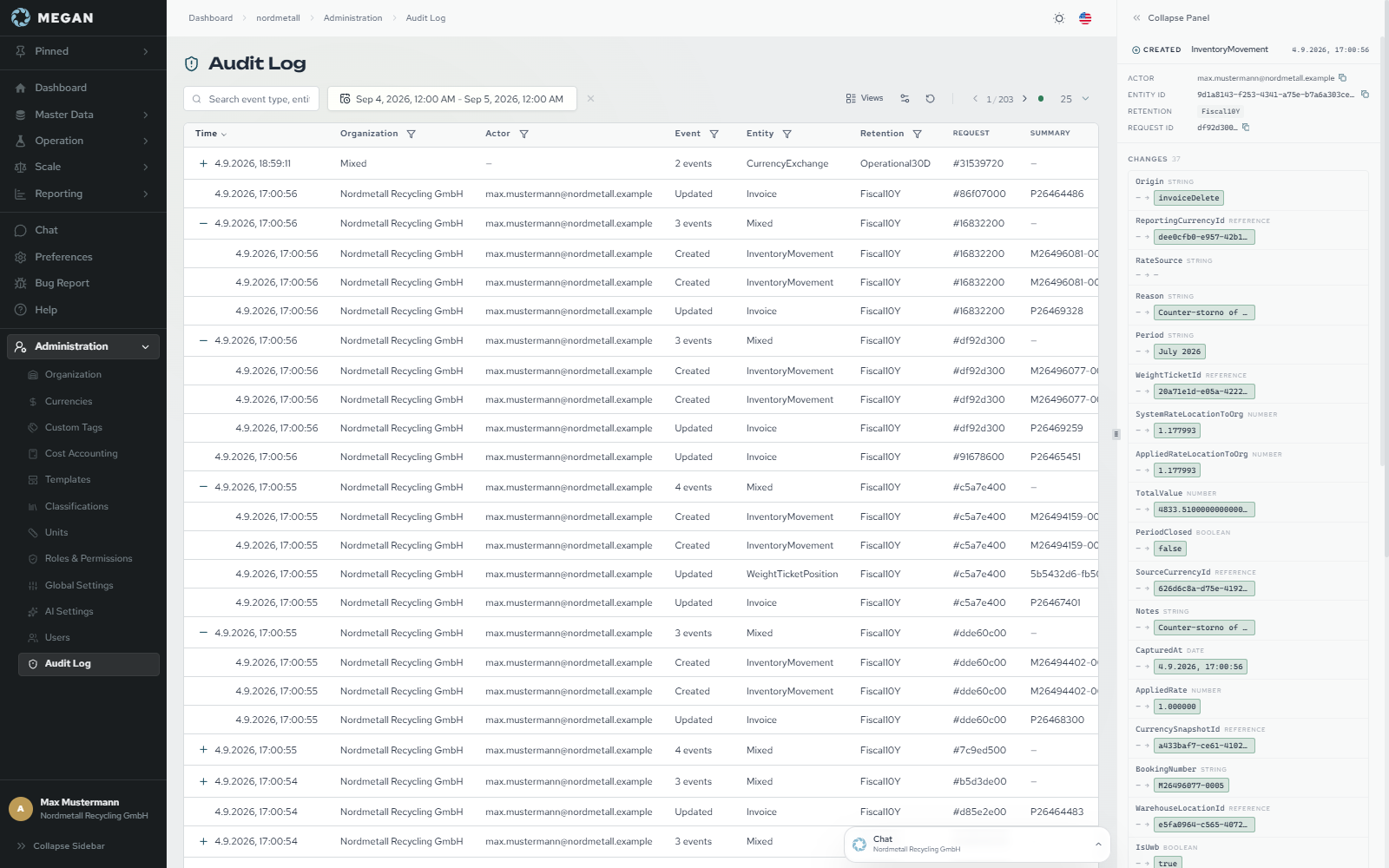Toggle light/dark theme sun icon

click(x=1059, y=18)
